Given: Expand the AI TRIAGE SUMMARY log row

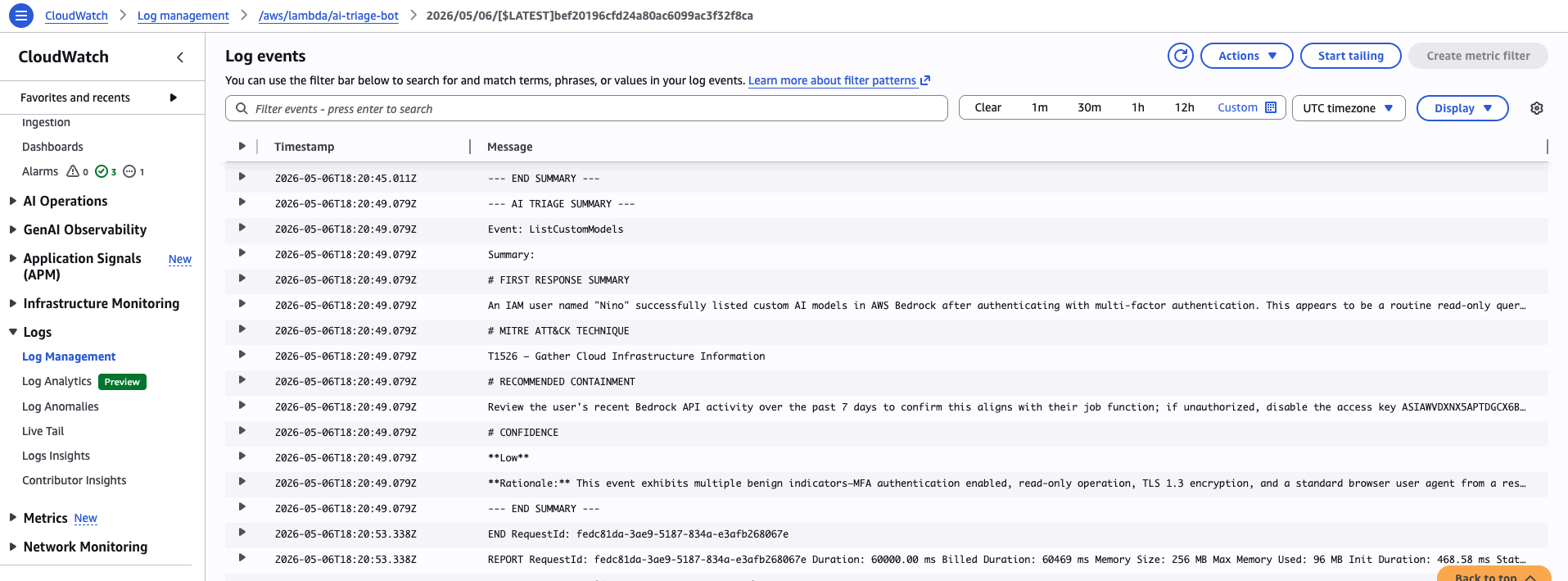Looking at the screenshot, I should [242, 202].
